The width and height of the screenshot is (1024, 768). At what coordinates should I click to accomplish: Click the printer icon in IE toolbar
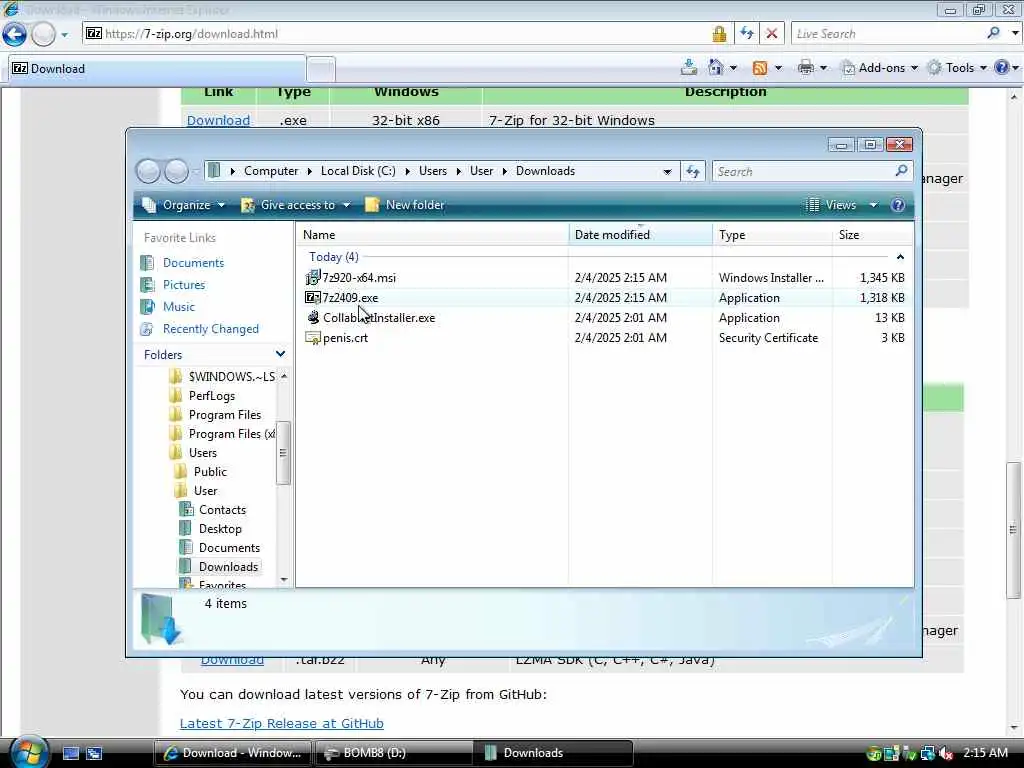[x=806, y=67]
